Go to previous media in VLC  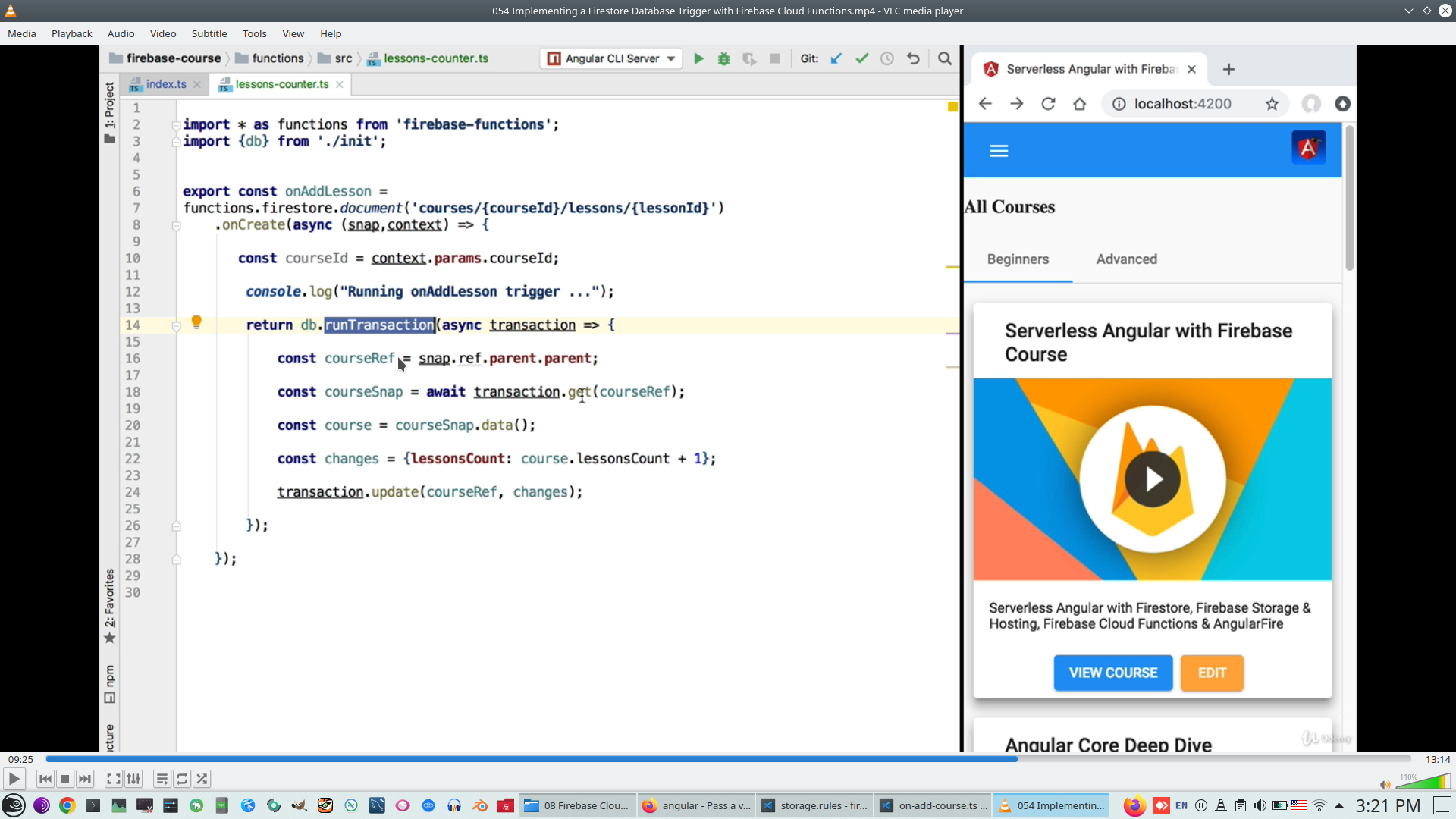[x=45, y=779]
